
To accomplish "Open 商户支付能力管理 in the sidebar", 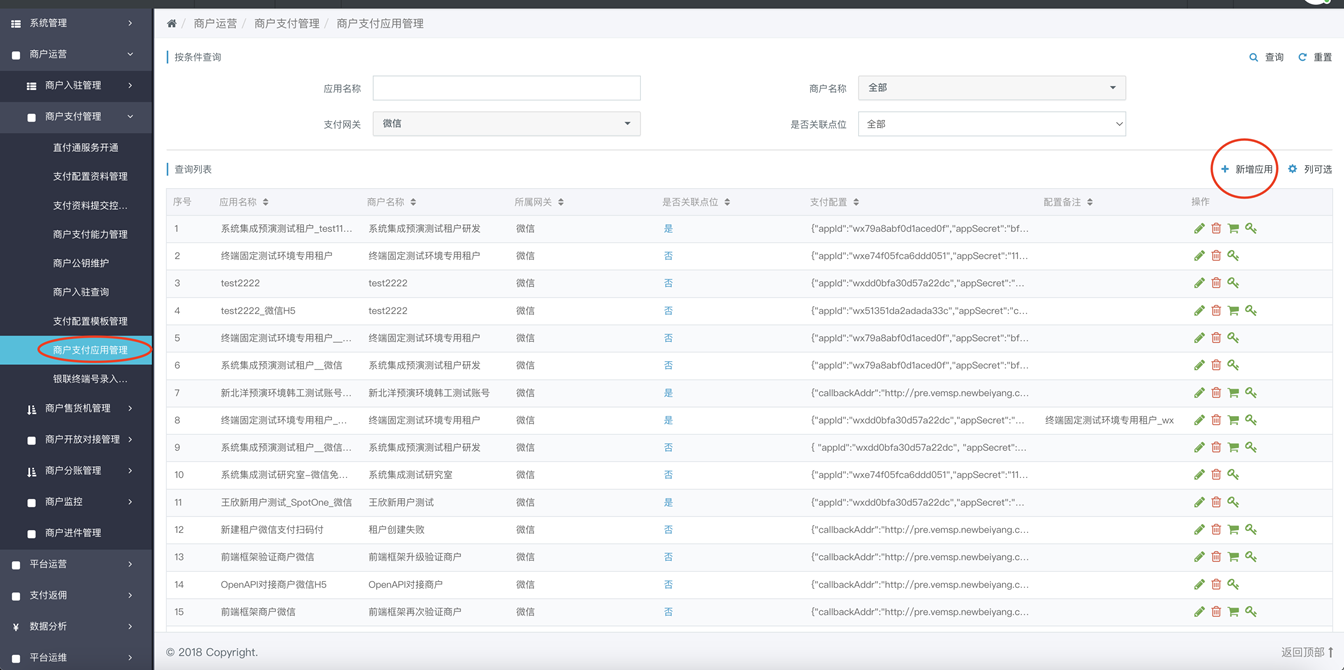I will [90, 235].
